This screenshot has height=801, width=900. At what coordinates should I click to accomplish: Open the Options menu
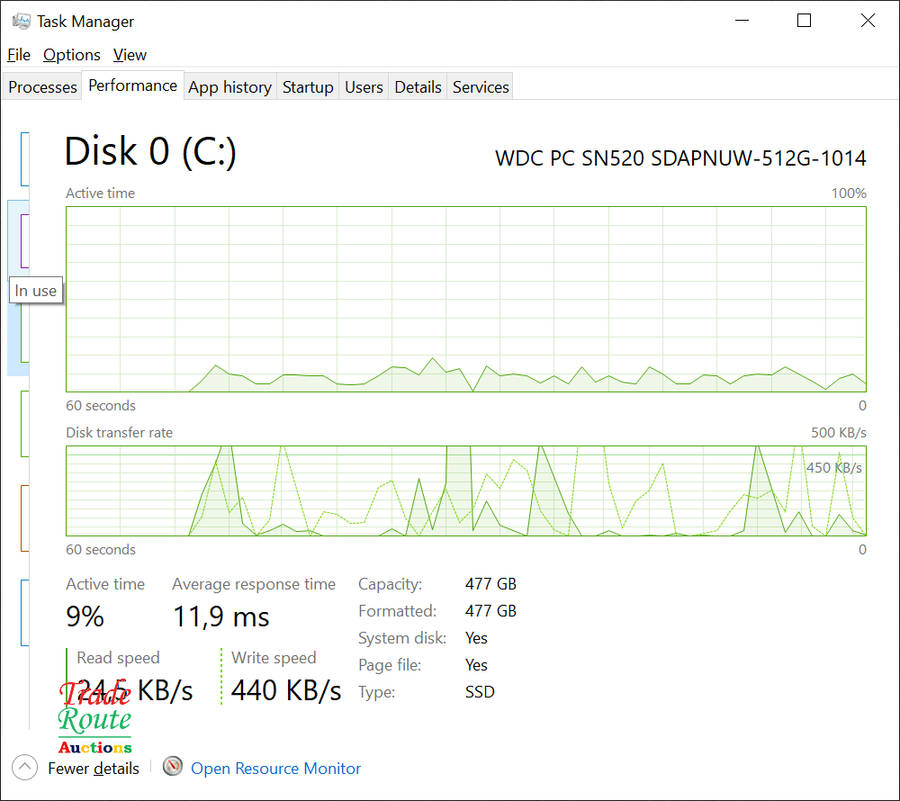point(71,55)
